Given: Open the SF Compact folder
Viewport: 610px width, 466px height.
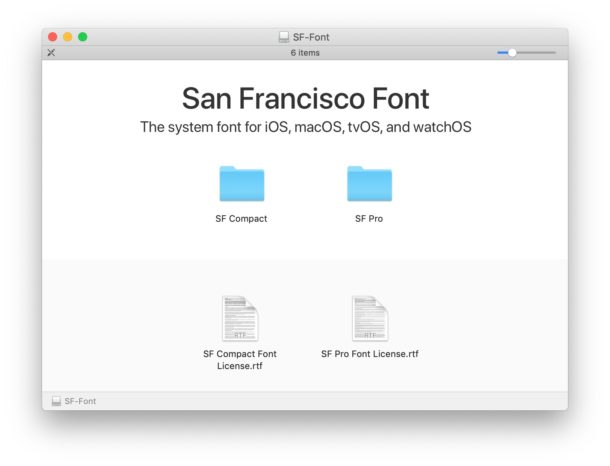Looking at the screenshot, I should [241, 184].
